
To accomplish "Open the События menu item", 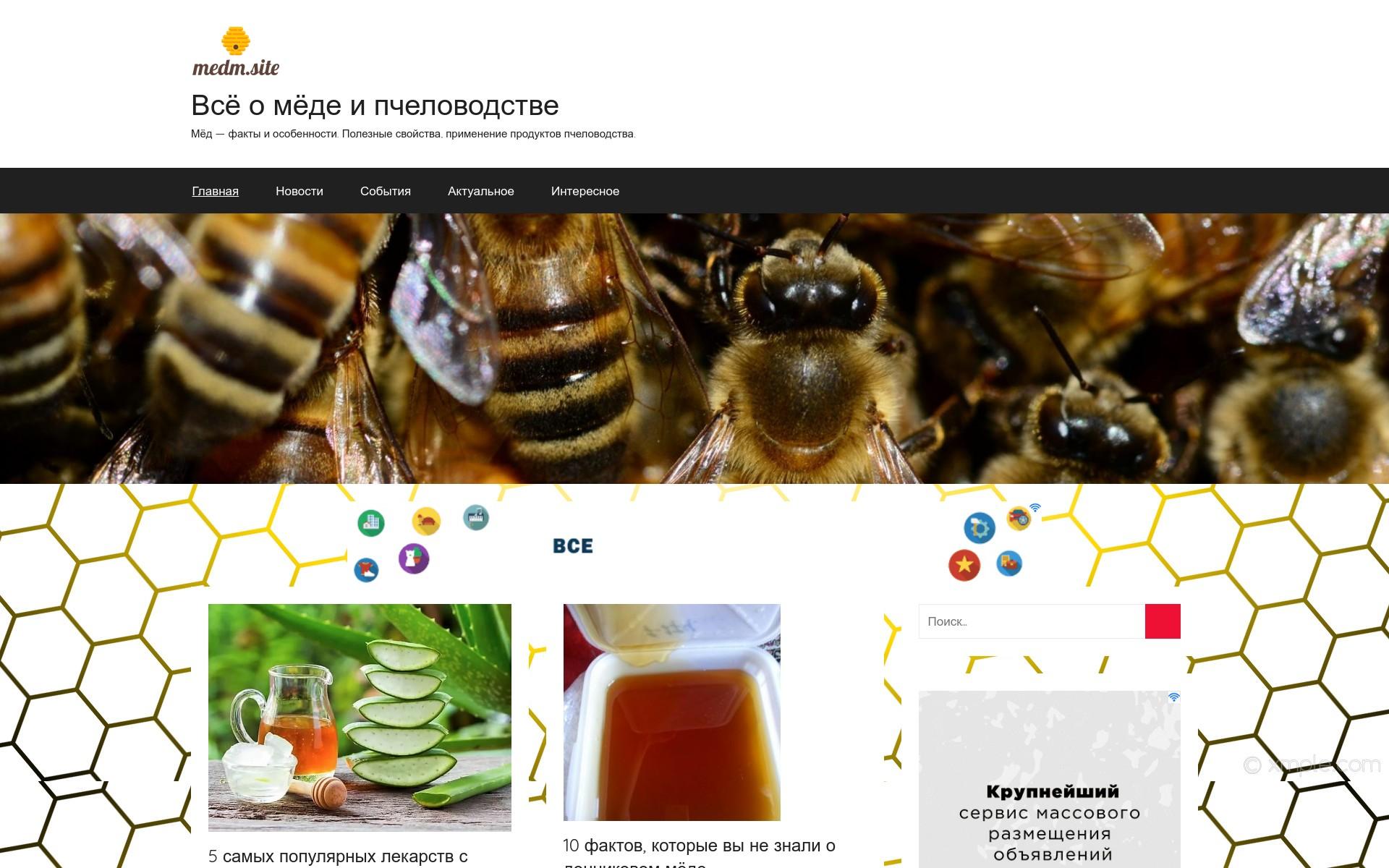I will tap(386, 191).
